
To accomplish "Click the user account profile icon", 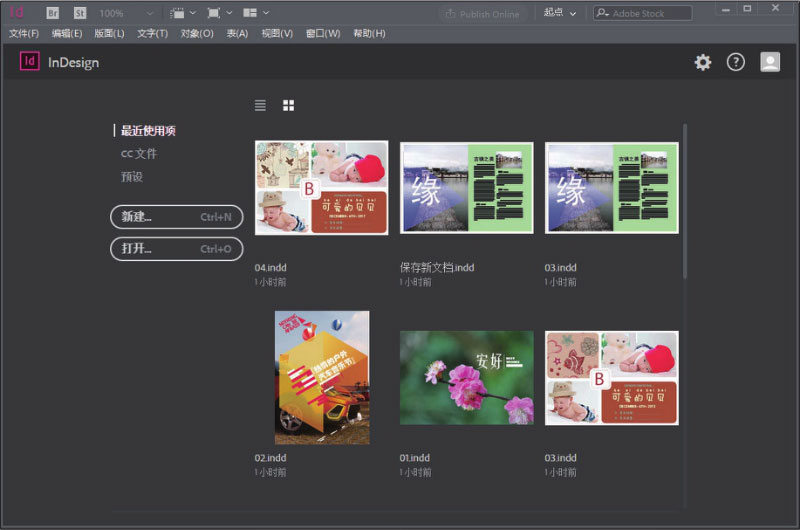I will tap(769, 62).
